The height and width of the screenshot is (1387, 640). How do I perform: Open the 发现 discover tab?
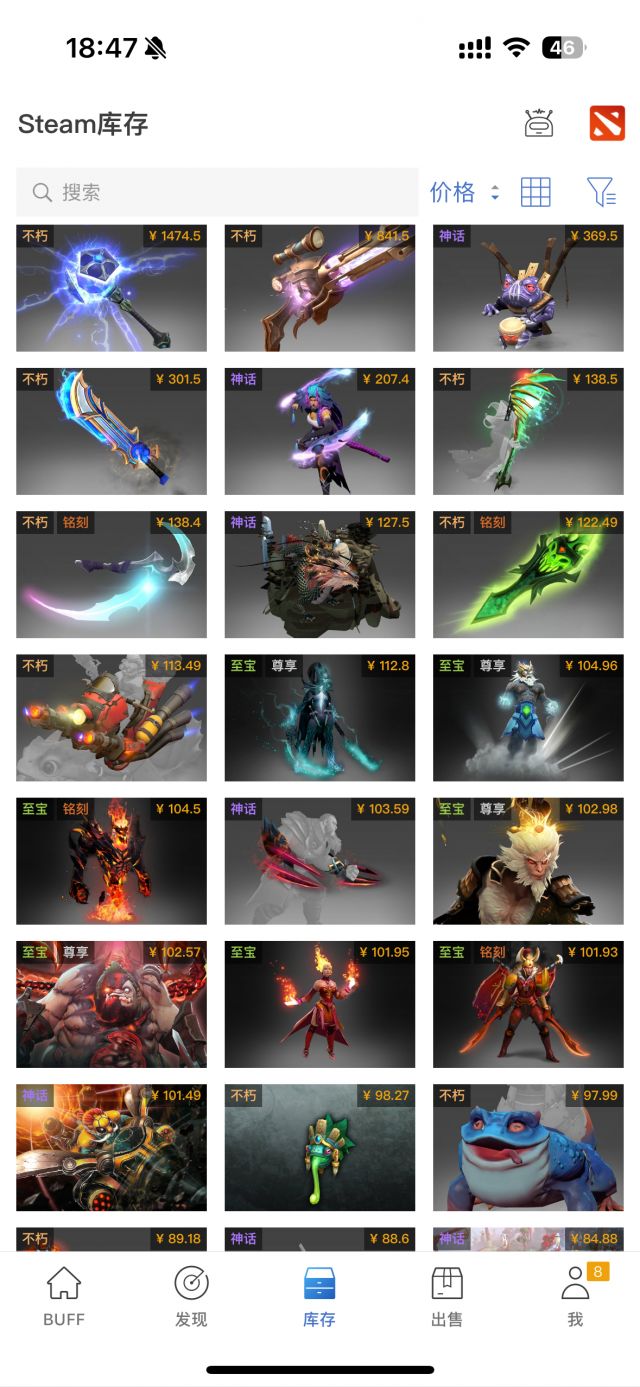click(x=191, y=1297)
